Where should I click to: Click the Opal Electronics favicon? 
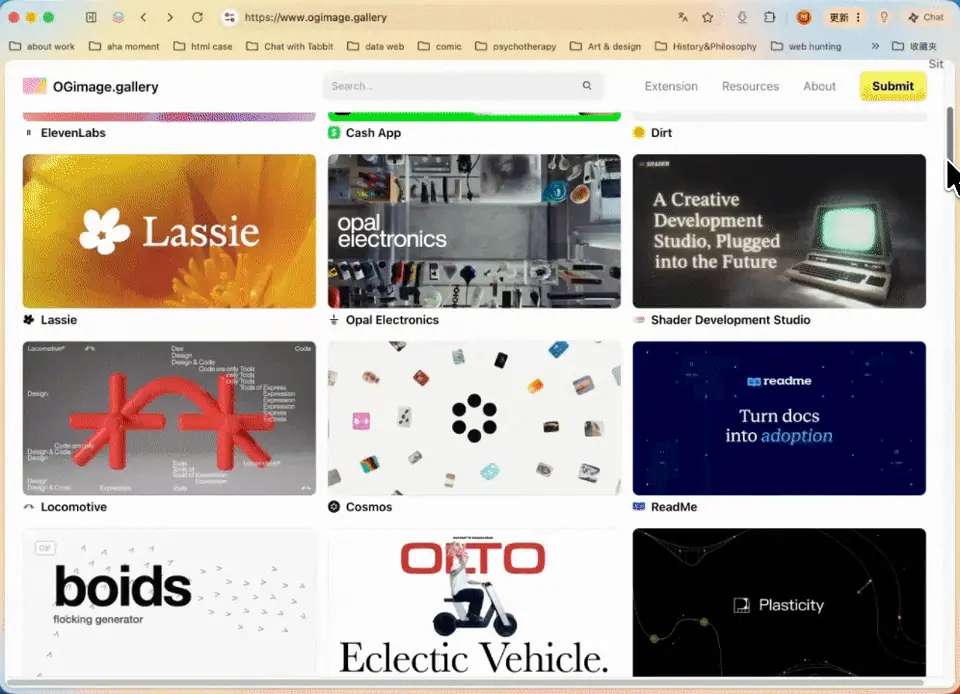click(334, 319)
